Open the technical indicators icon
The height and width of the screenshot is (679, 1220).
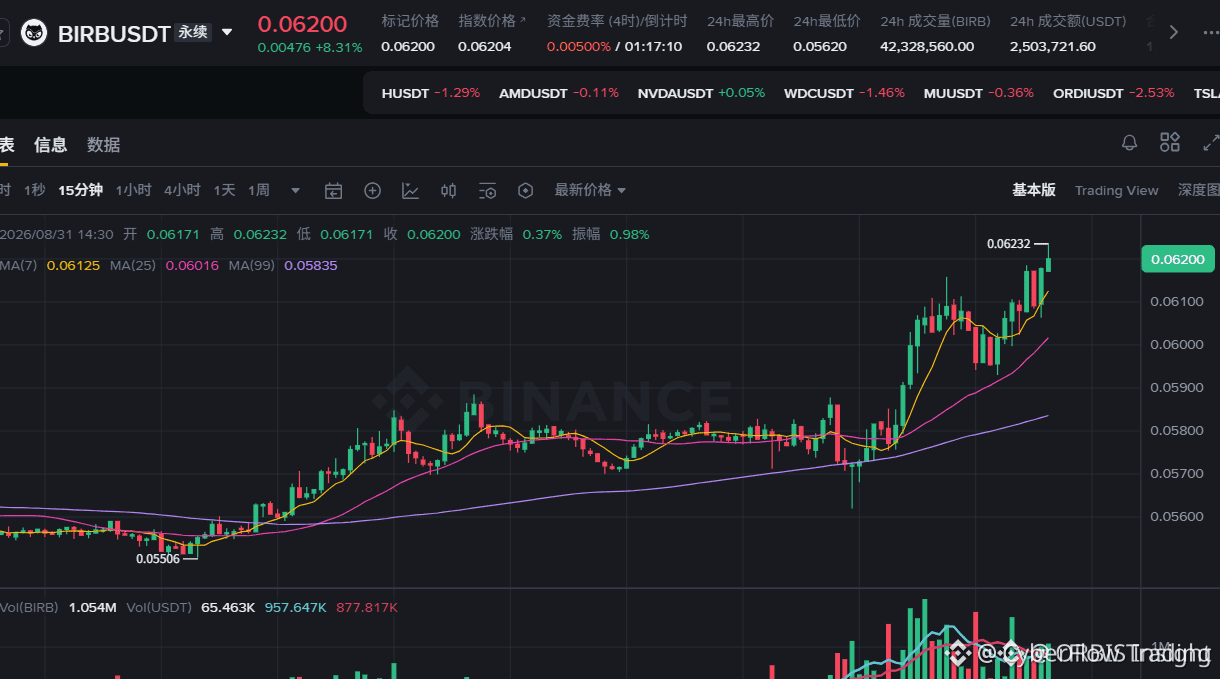pos(410,190)
